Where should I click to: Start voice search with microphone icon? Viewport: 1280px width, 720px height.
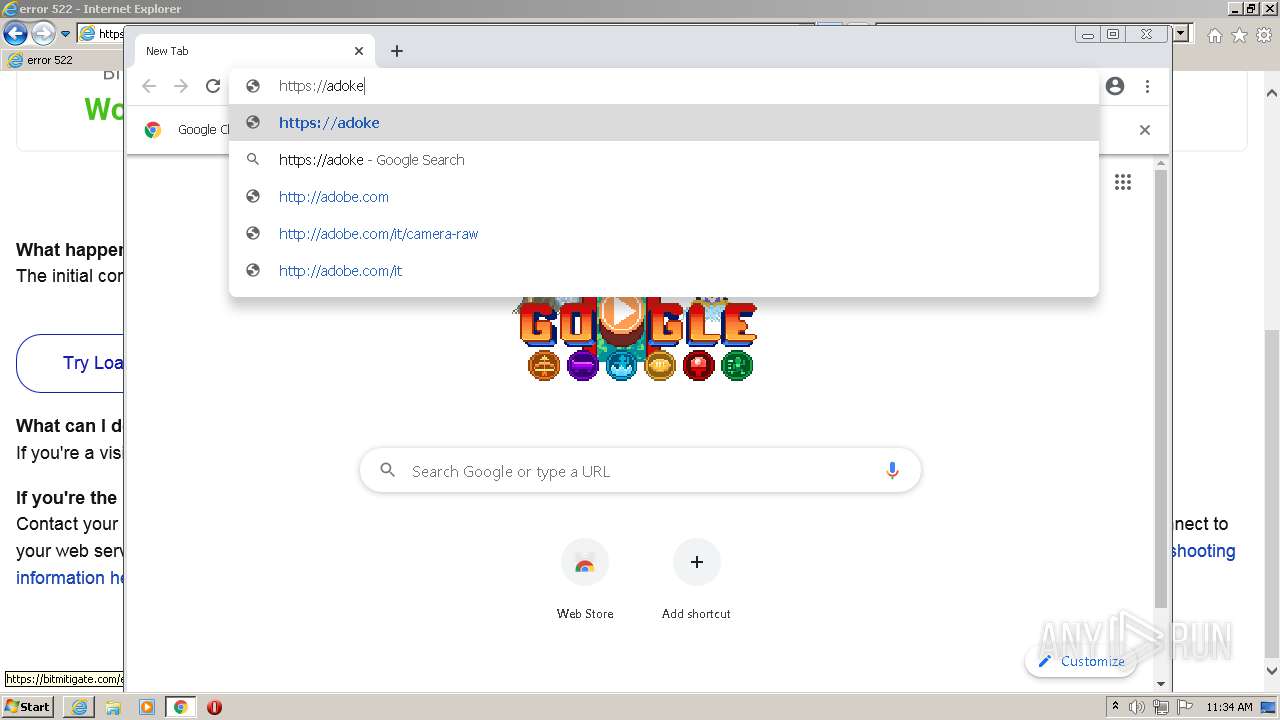[x=892, y=471]
